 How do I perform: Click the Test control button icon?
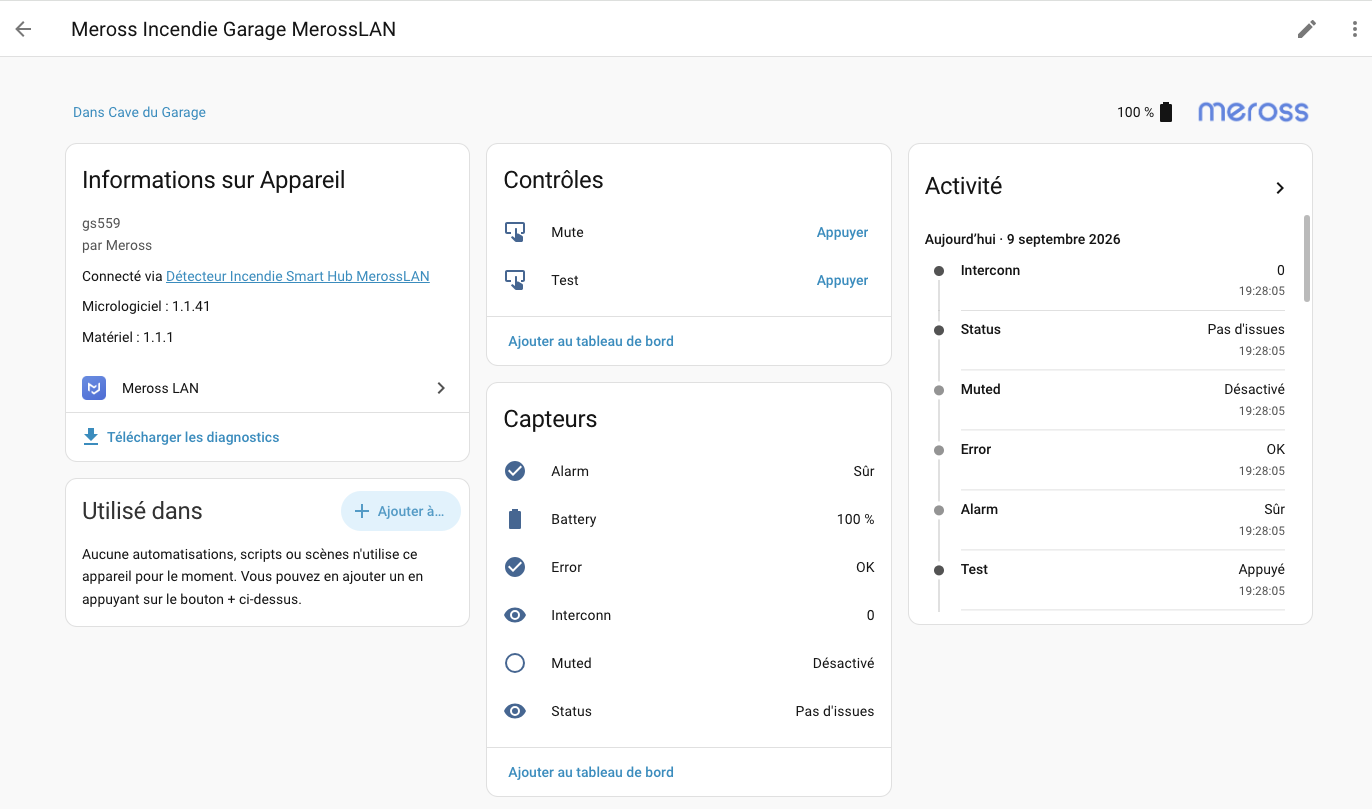(515, 280)
